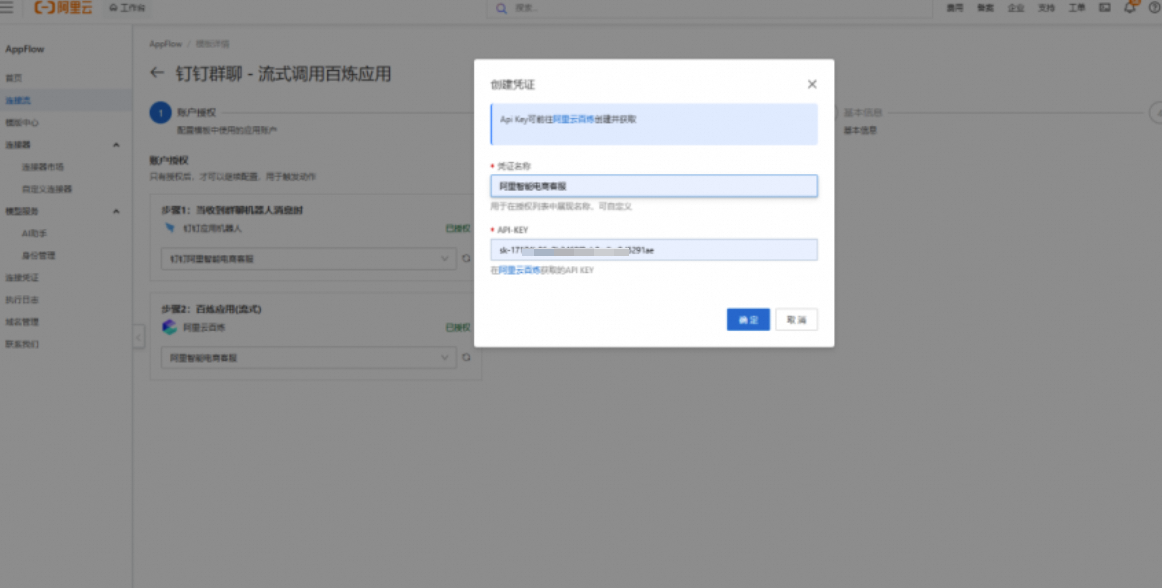Click the 基本信息 step label
1162x588 pixels.
click(x=863, y=113)
